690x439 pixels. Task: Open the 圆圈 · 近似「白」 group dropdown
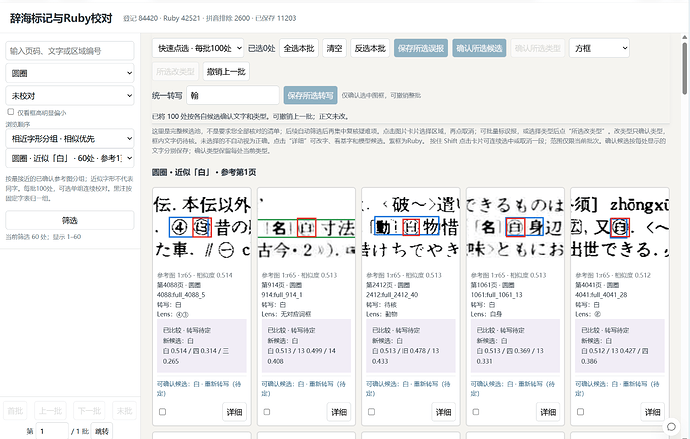click(70, 158)
